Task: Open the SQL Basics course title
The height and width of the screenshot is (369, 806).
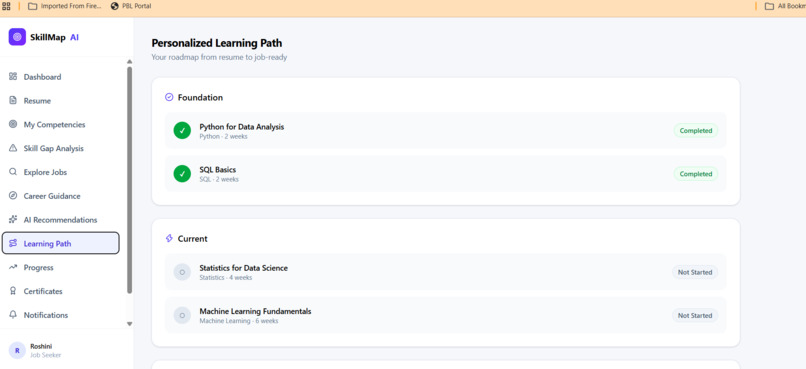Action: point(218,170)
